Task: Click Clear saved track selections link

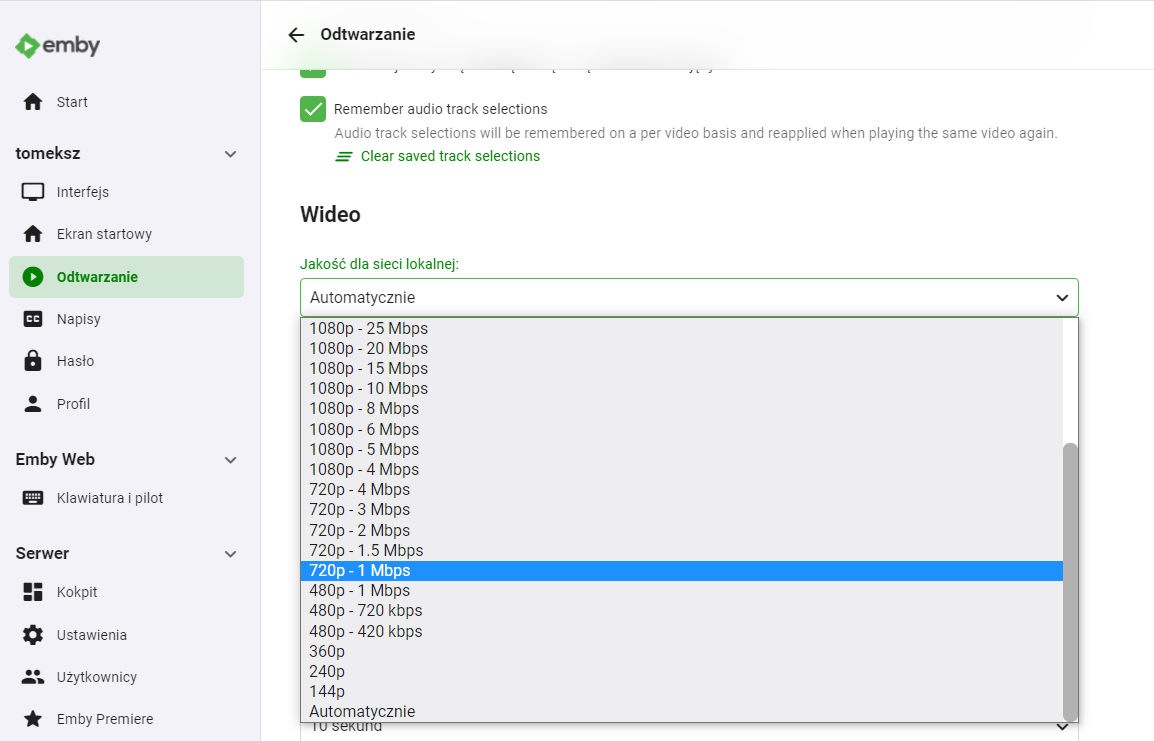Action: [x=449, y=156]
